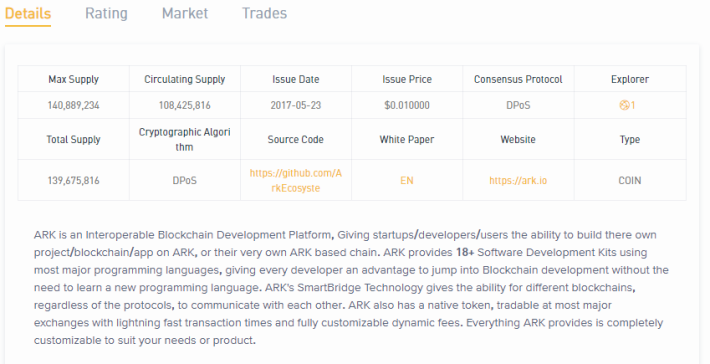
Task: Click the Explorer column header
Action: point(630,79)
